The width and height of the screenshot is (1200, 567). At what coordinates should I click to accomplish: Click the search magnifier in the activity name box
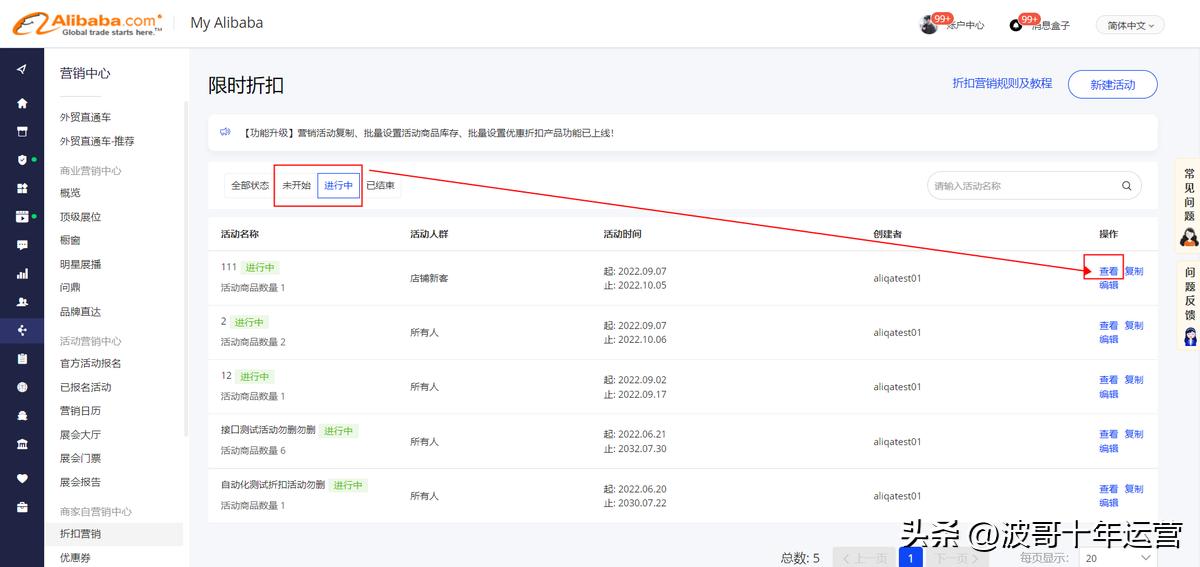click(x=1127, y=186)
